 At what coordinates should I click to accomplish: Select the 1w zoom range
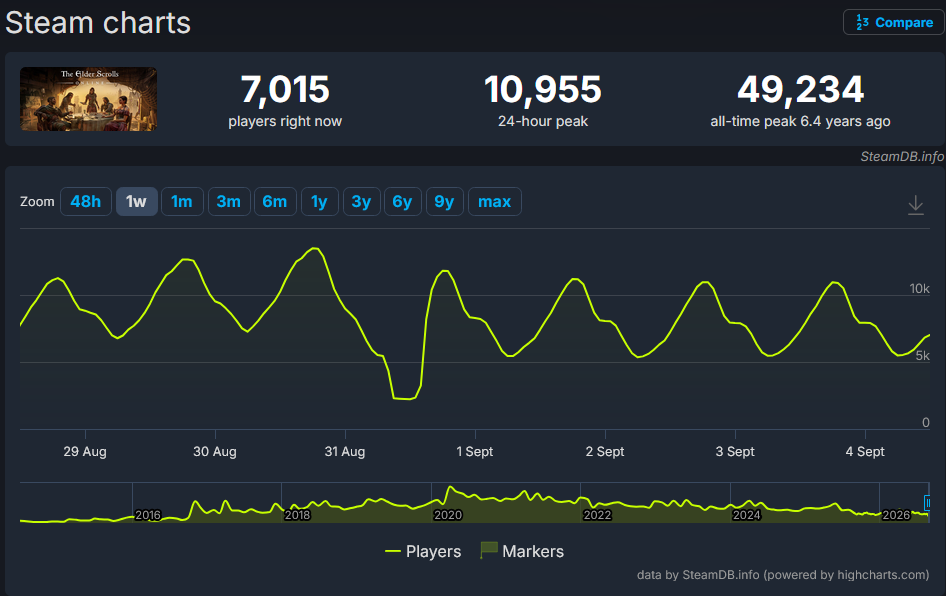point(136,201)
